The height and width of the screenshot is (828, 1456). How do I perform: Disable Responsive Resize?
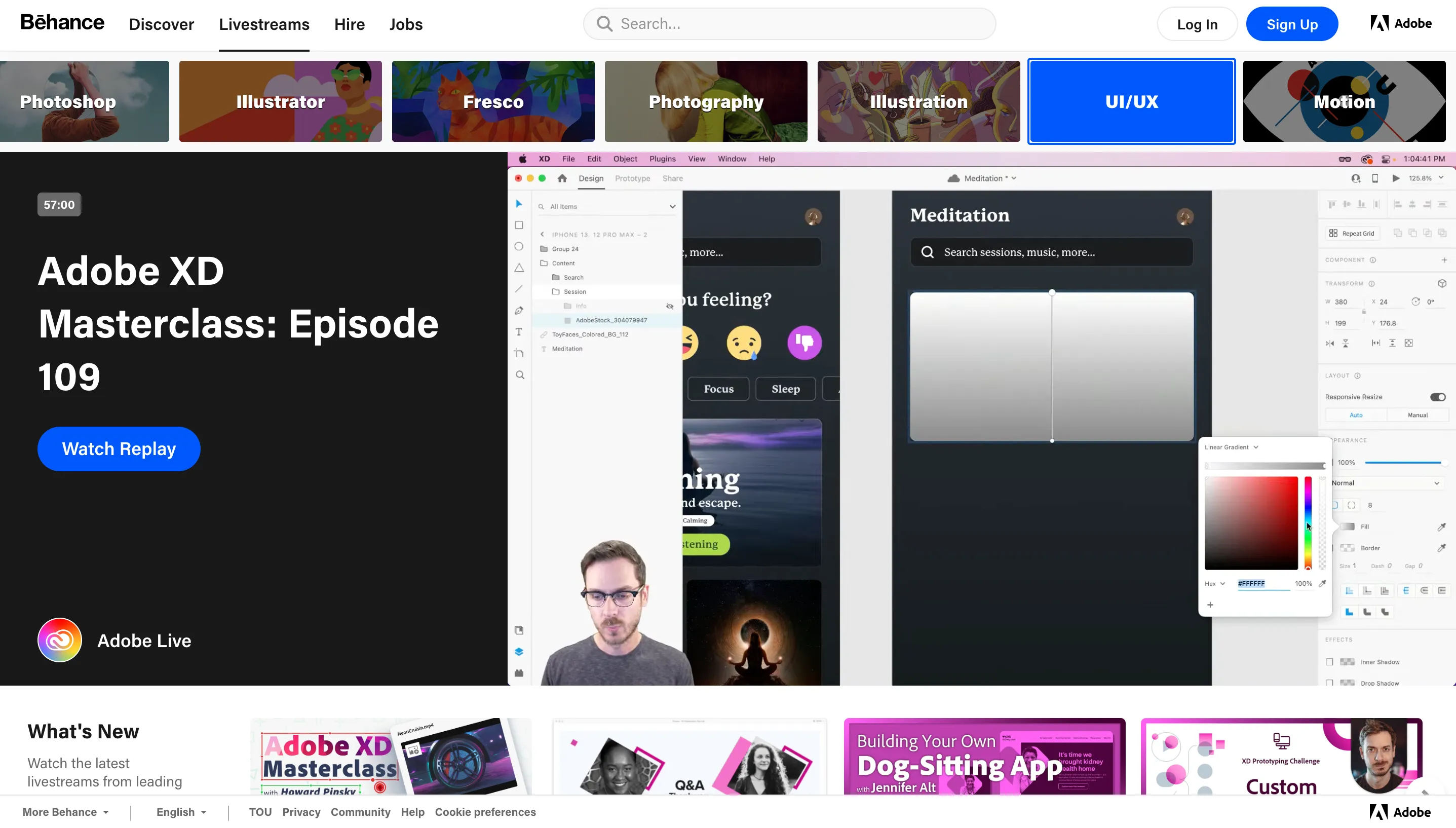(x=1438, y=397)
